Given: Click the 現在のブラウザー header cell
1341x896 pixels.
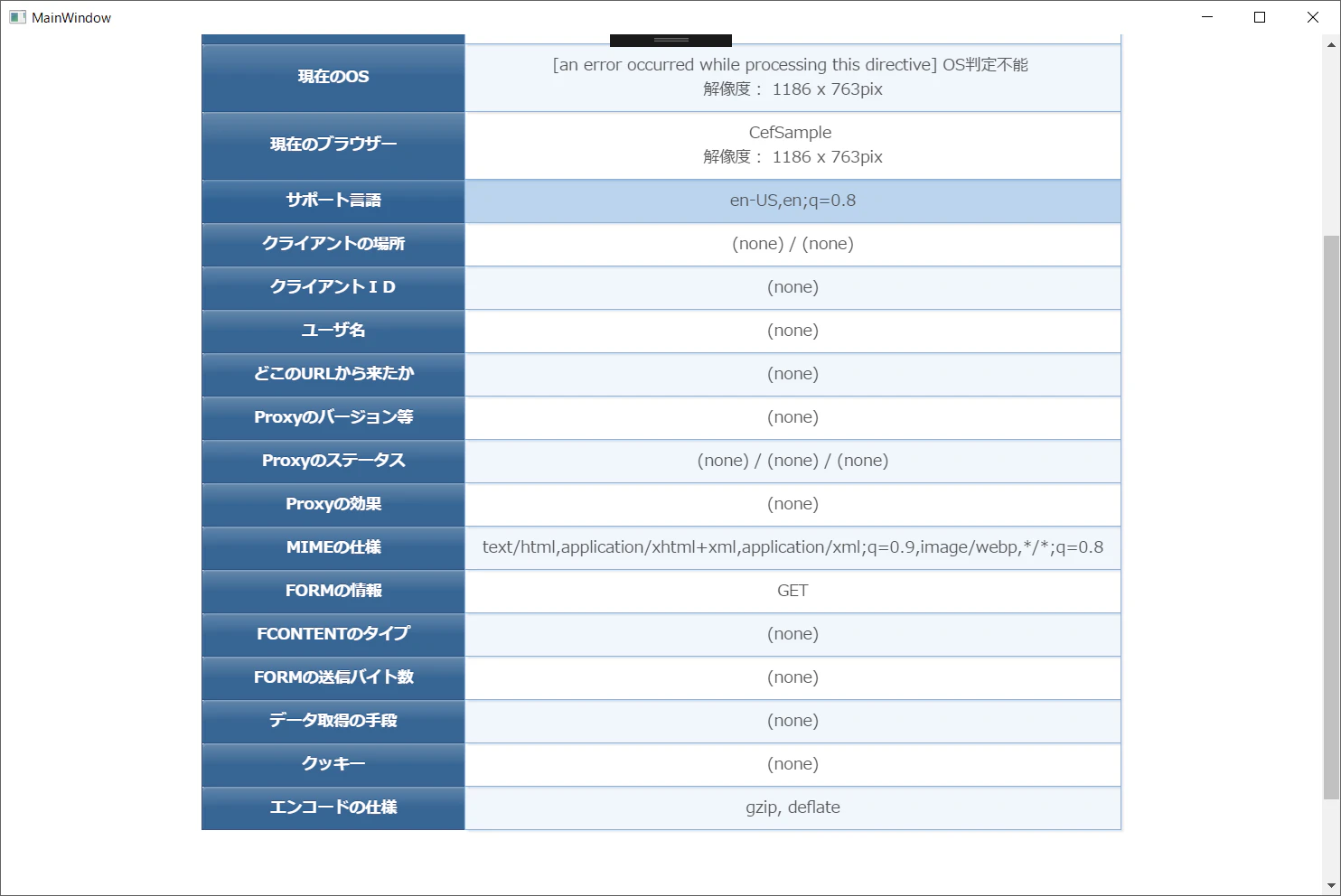Looking at the screenshot, I should point(333,145).
